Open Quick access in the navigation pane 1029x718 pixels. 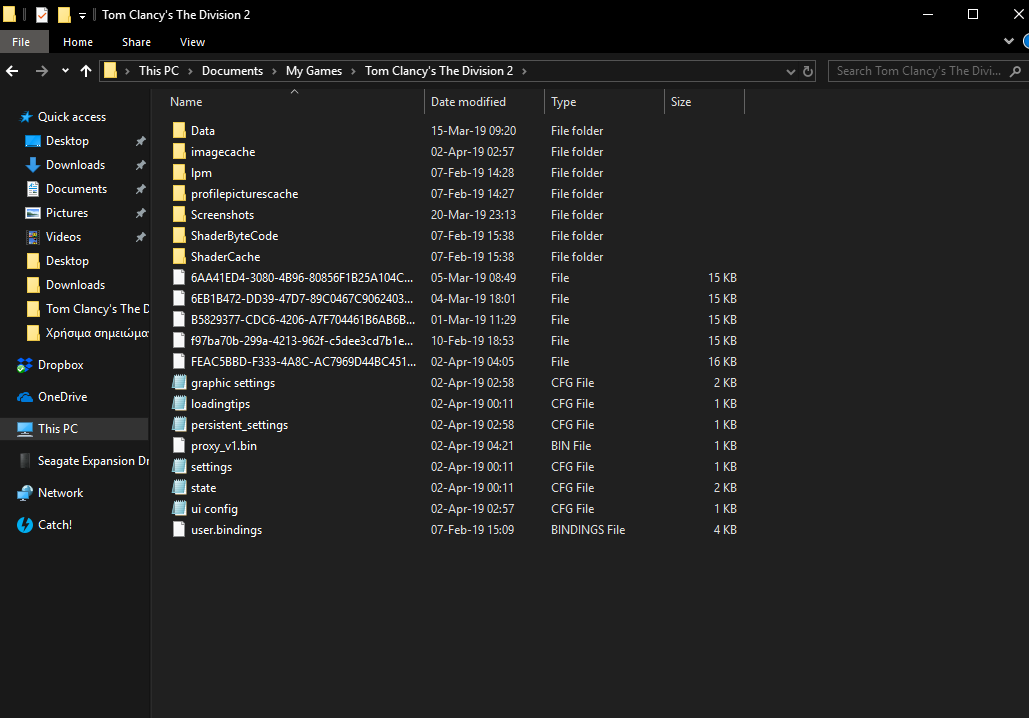[72, 117]
